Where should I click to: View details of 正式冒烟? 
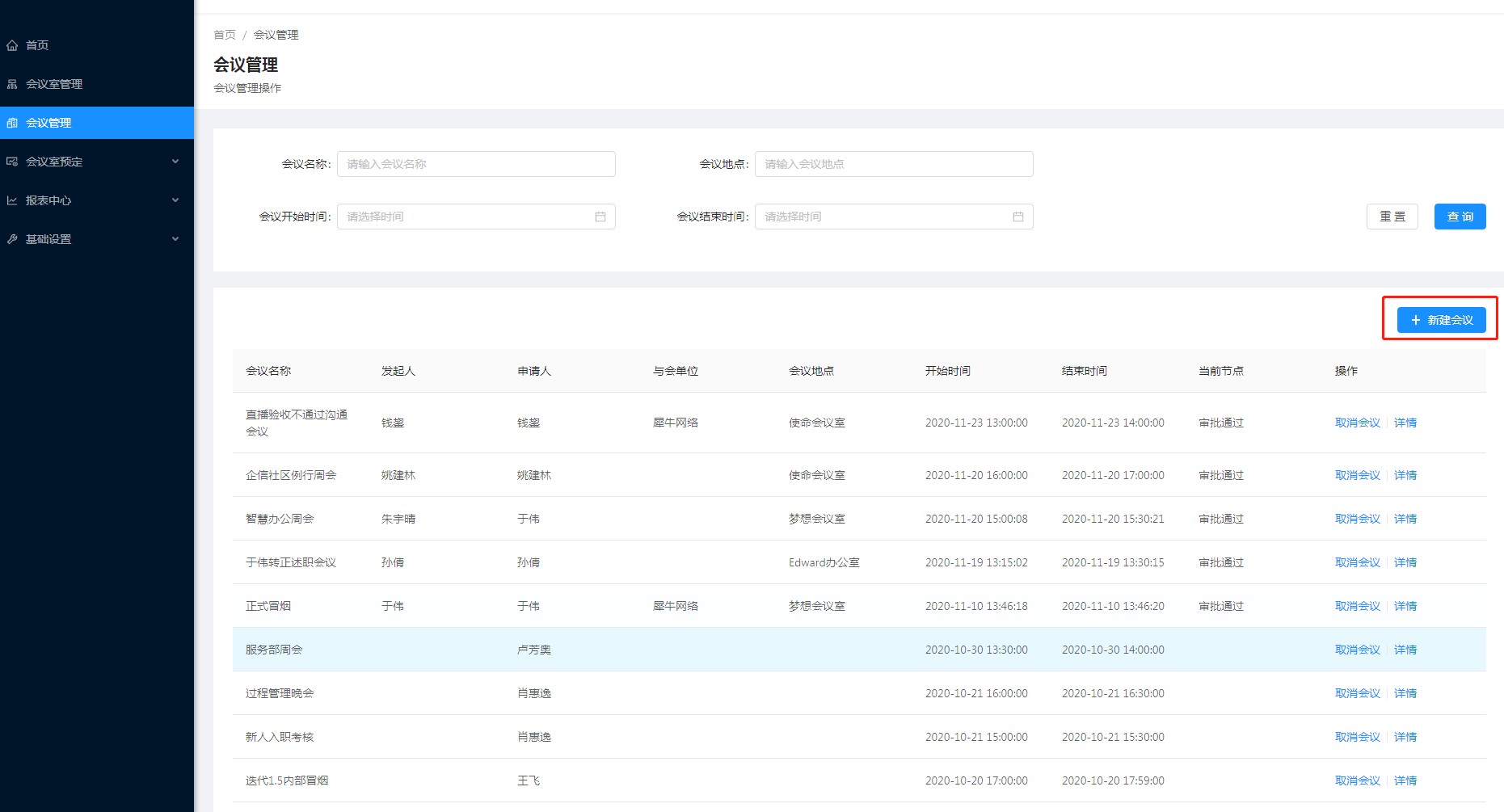point(1405,606)
